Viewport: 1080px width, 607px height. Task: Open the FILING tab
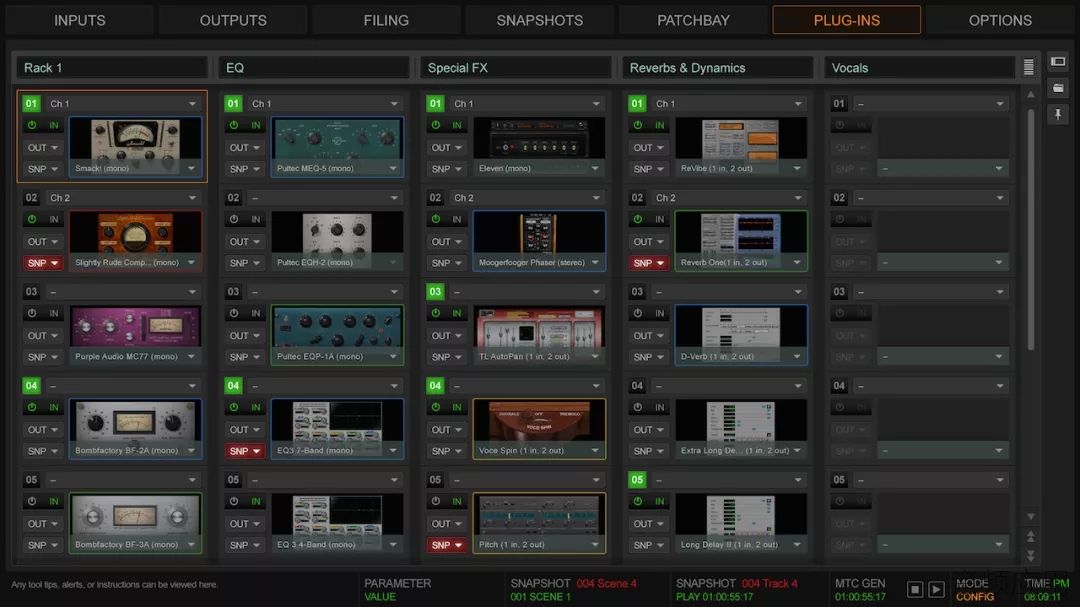[x=386, y=20]
